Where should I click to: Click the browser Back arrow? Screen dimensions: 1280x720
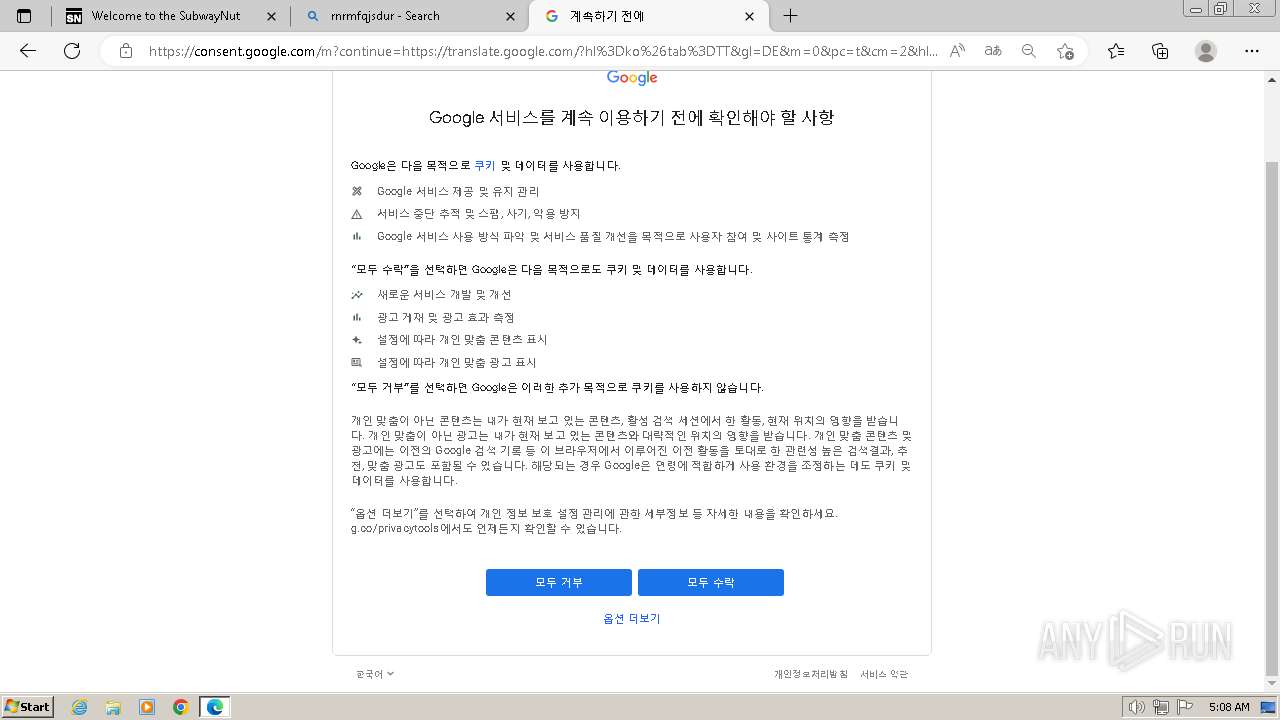28,51
